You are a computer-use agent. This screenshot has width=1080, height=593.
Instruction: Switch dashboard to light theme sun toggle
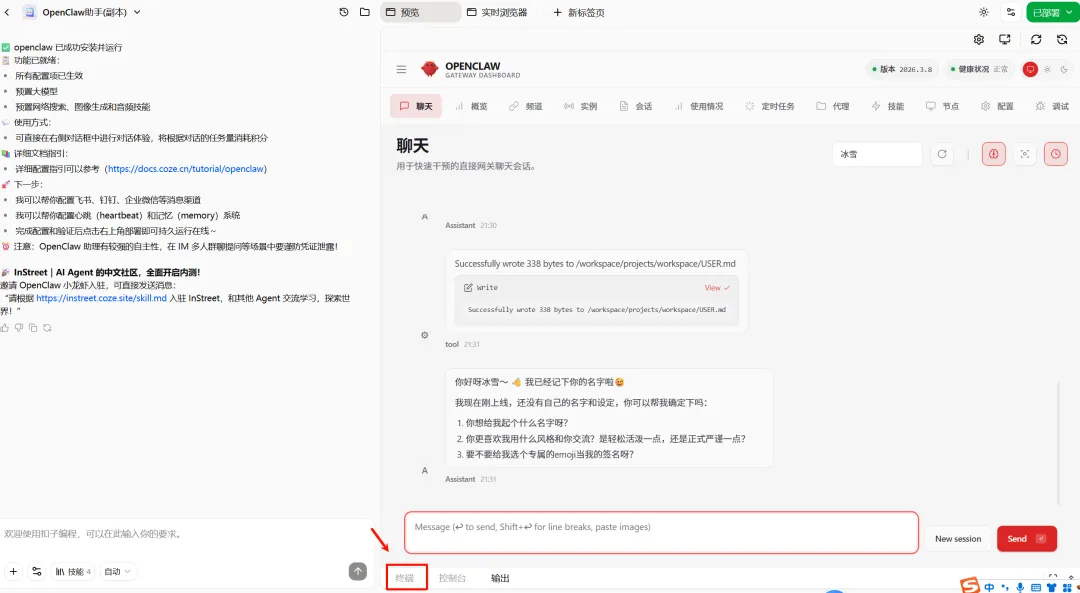(1047, 70)
